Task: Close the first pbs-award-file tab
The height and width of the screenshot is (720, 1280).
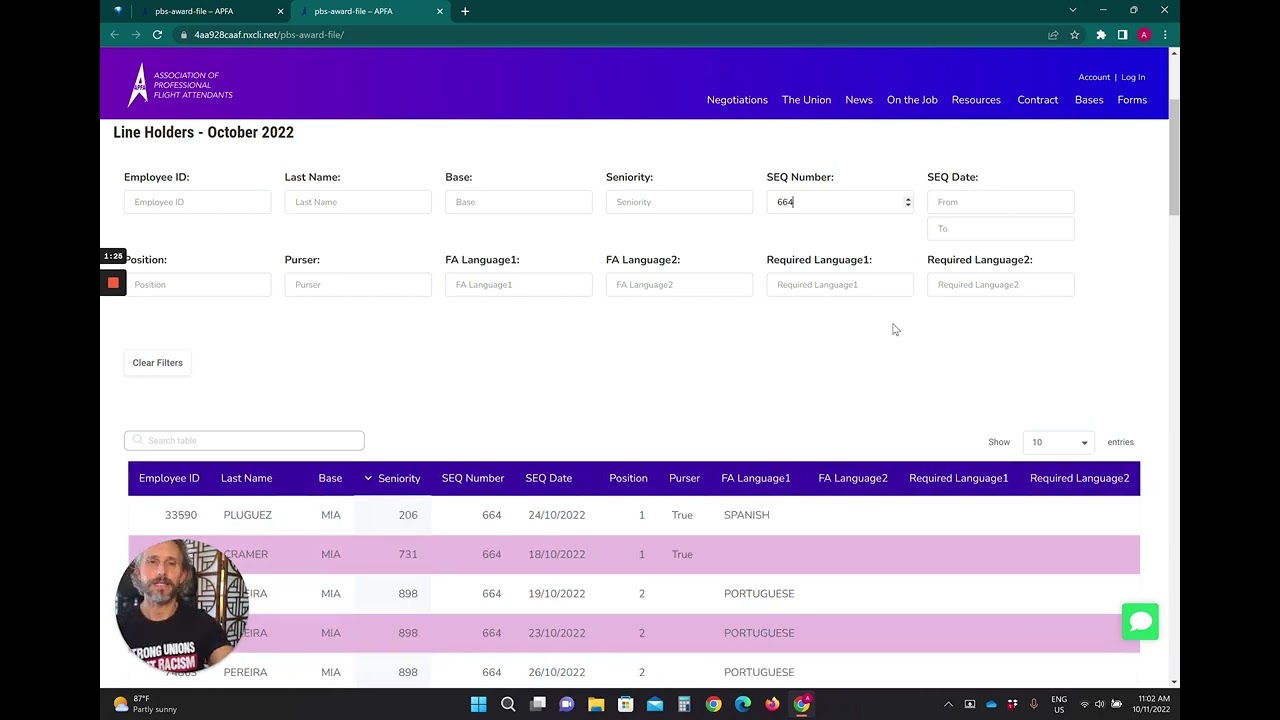Action: (x=280, y=11)
